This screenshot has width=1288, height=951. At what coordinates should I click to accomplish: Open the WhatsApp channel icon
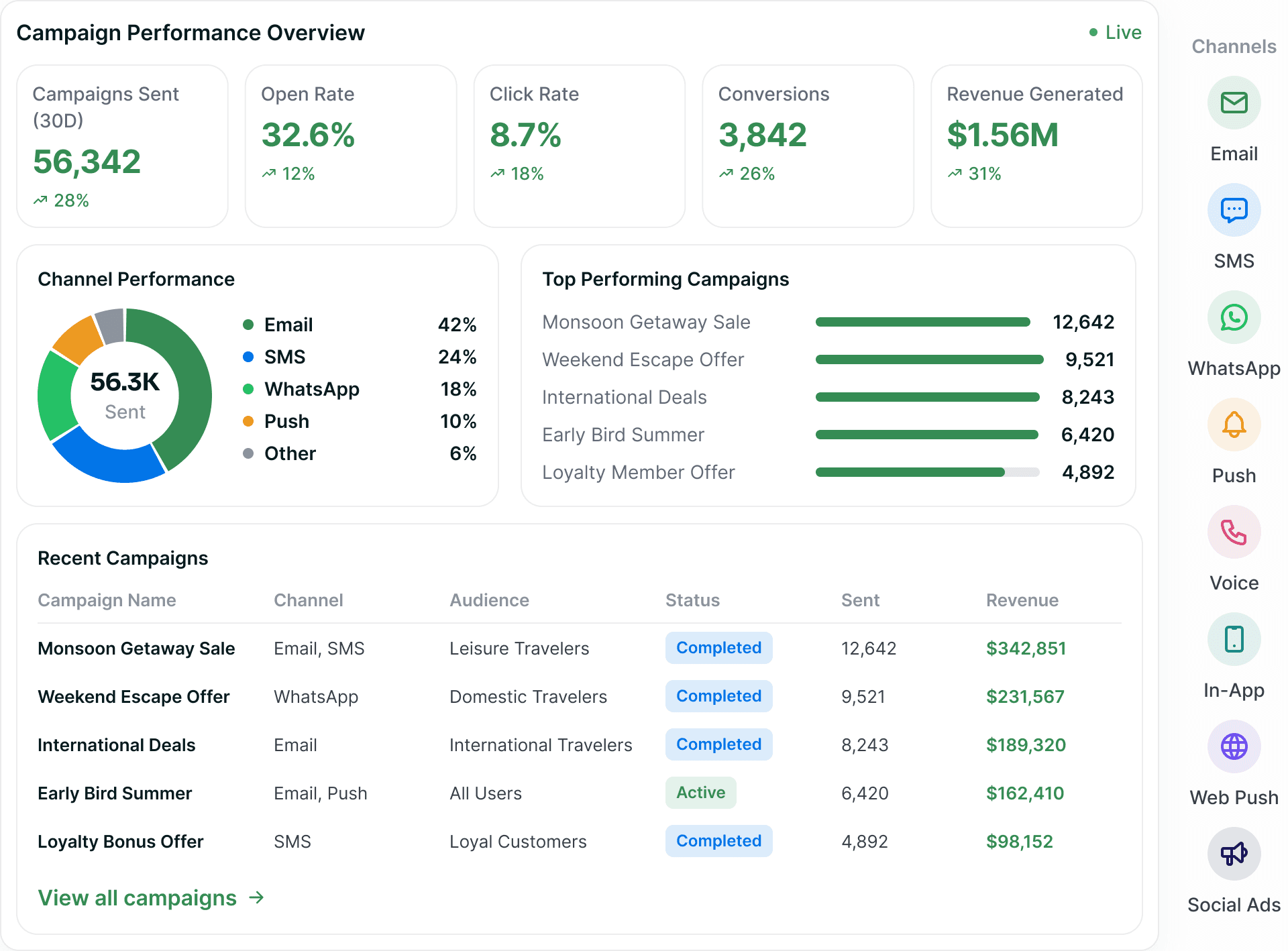click(1234, 317)
